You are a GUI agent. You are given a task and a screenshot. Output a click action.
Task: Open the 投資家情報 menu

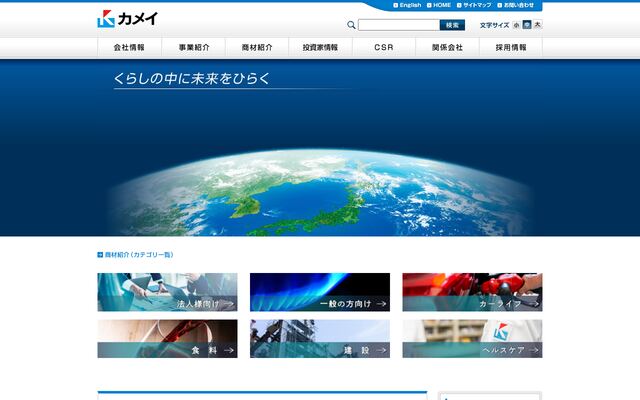pos(320,47)
